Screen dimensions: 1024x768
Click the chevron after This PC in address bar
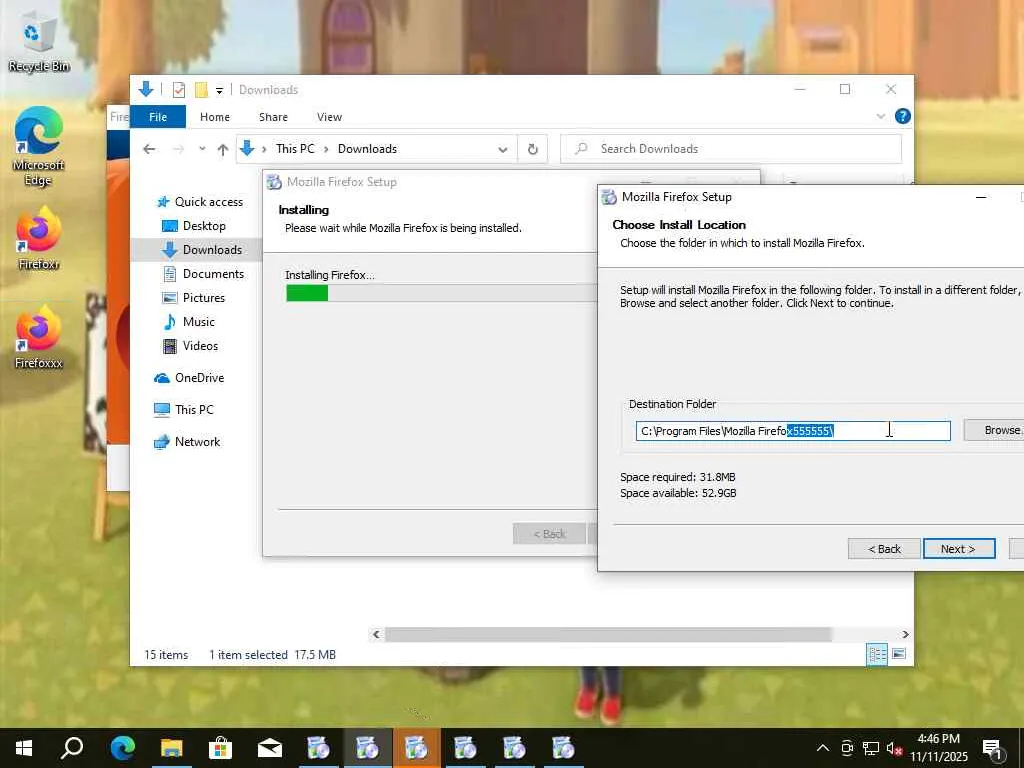[x=326, y=149]
